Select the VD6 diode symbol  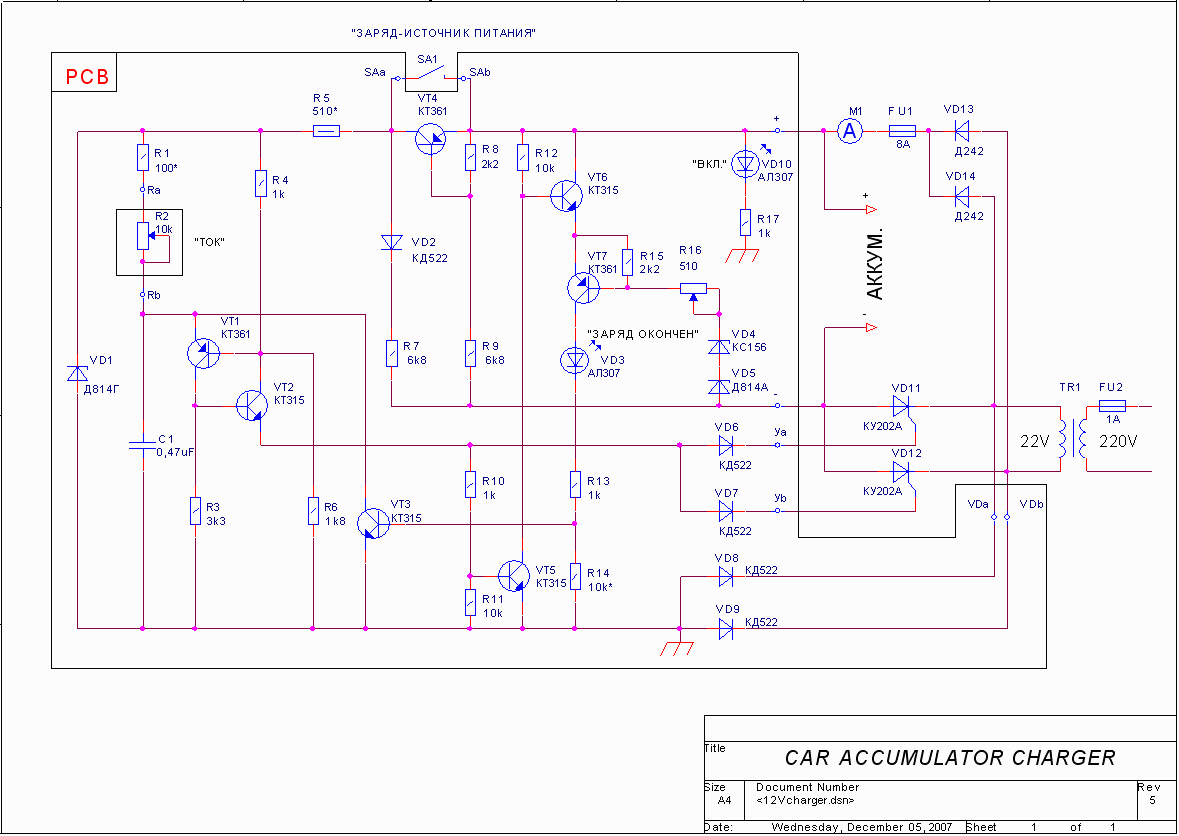point(726,445)
